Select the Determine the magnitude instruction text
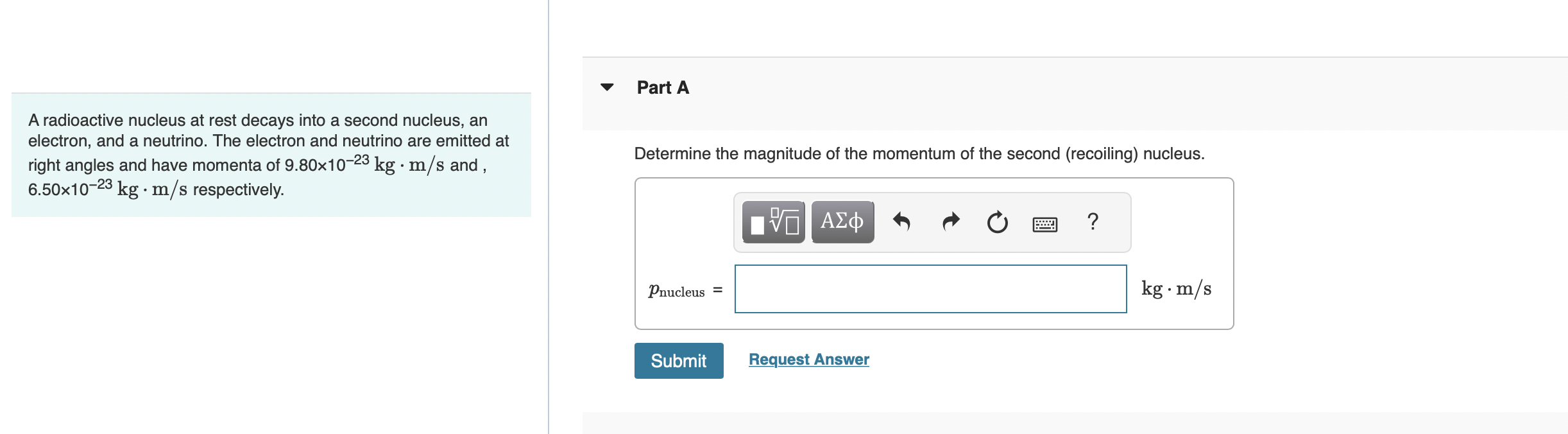Viewport: 1568px width, 434px height. [x=919, y=152]
